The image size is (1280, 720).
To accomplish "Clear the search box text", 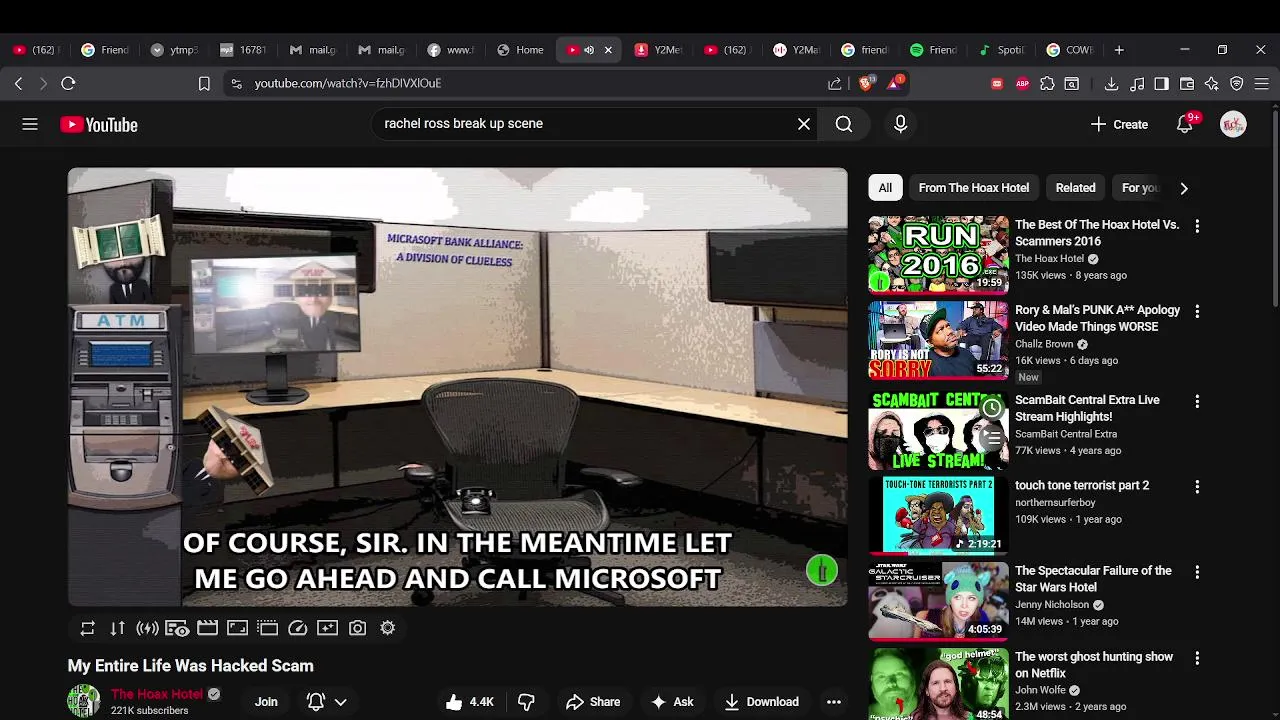I will point(804,124).
